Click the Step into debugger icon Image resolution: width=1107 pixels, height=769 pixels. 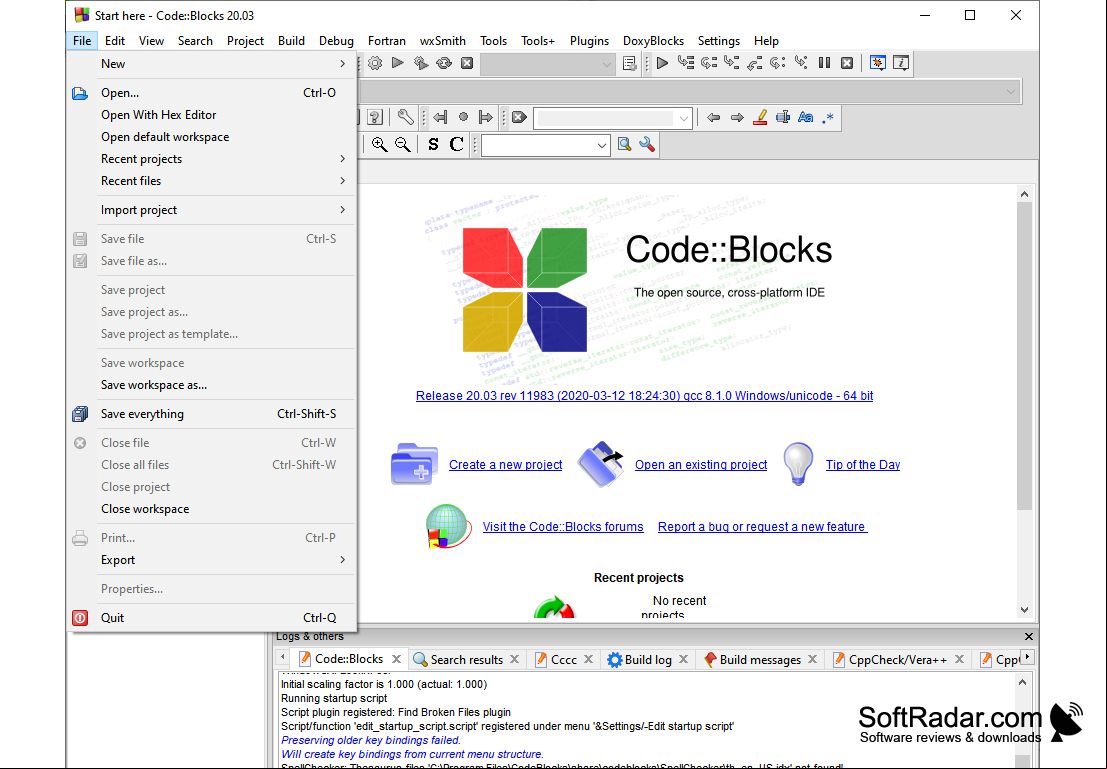point(731,64)
